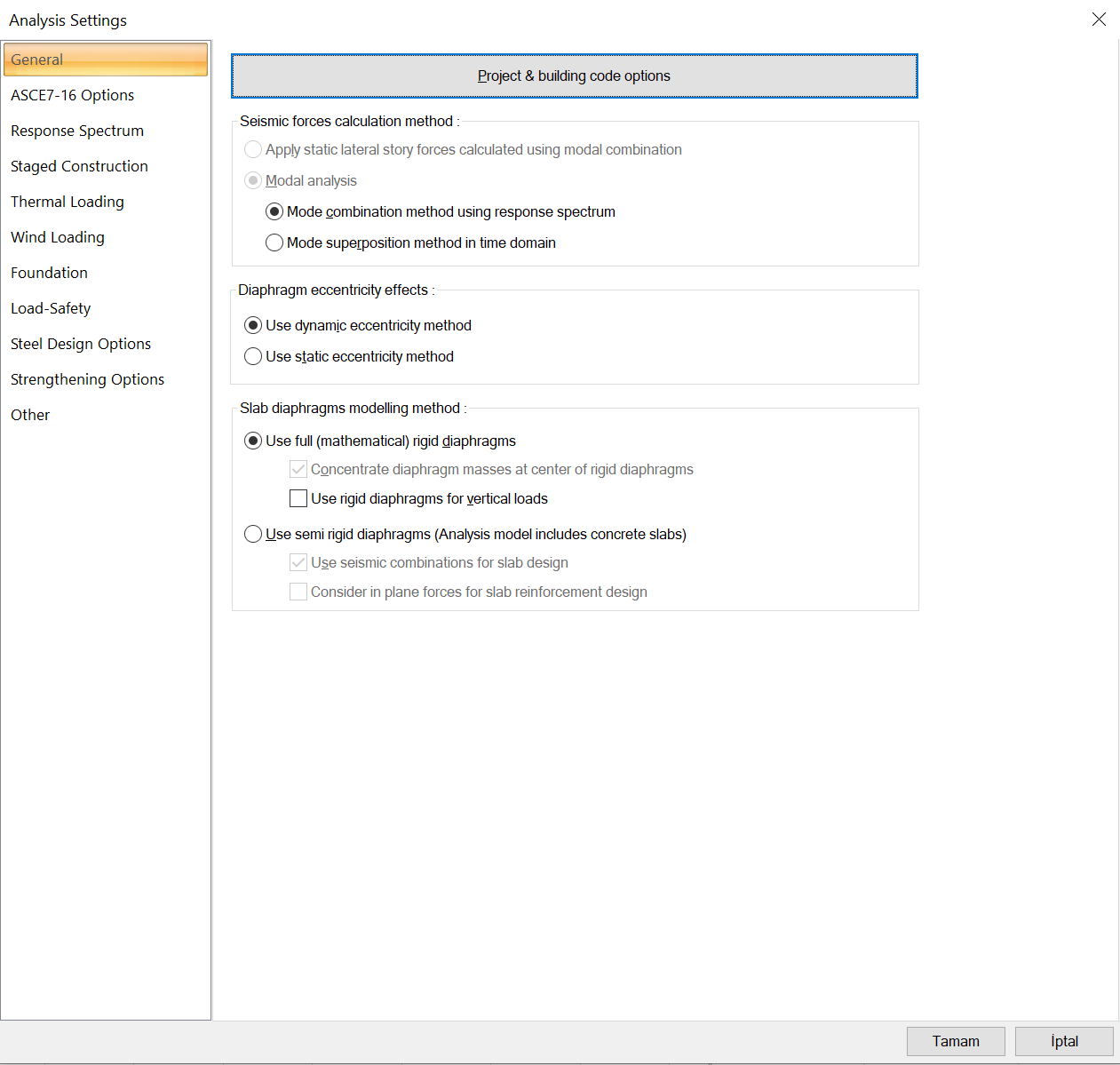The height and width of the screenshot is (1065, 1120).
Task: Open the General settings category
Action: tap(106, 60)
